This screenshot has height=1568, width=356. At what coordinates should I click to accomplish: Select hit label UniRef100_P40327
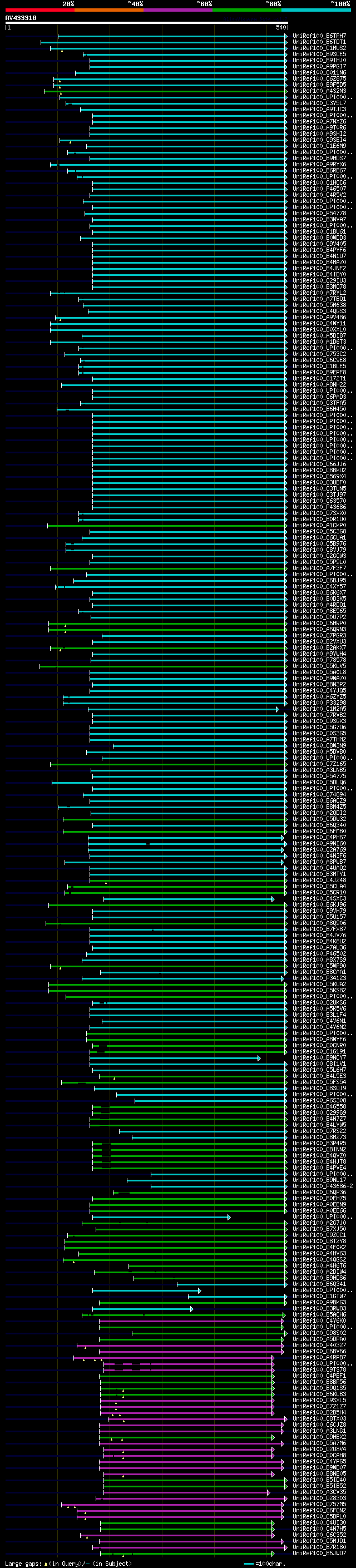pos(319,1345)
